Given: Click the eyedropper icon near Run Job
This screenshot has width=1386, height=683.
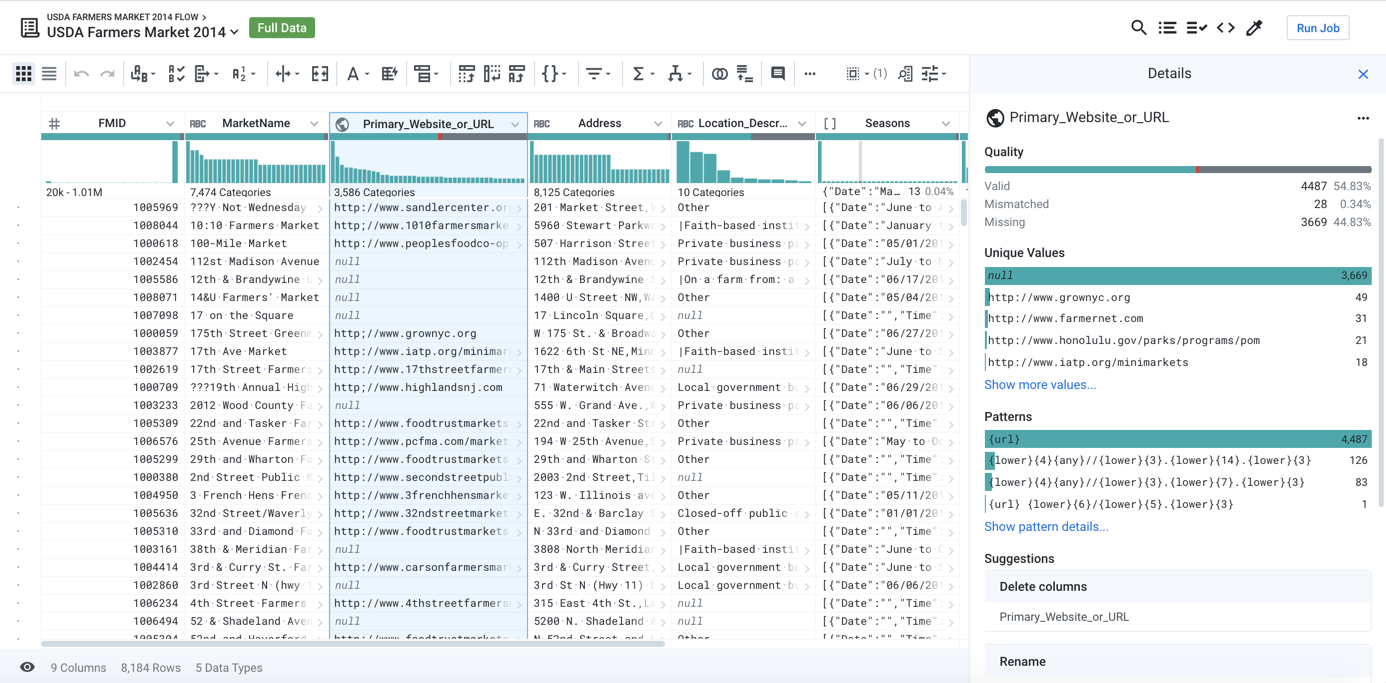Looking at the screenshot, I should click(x=1254, y=28).
